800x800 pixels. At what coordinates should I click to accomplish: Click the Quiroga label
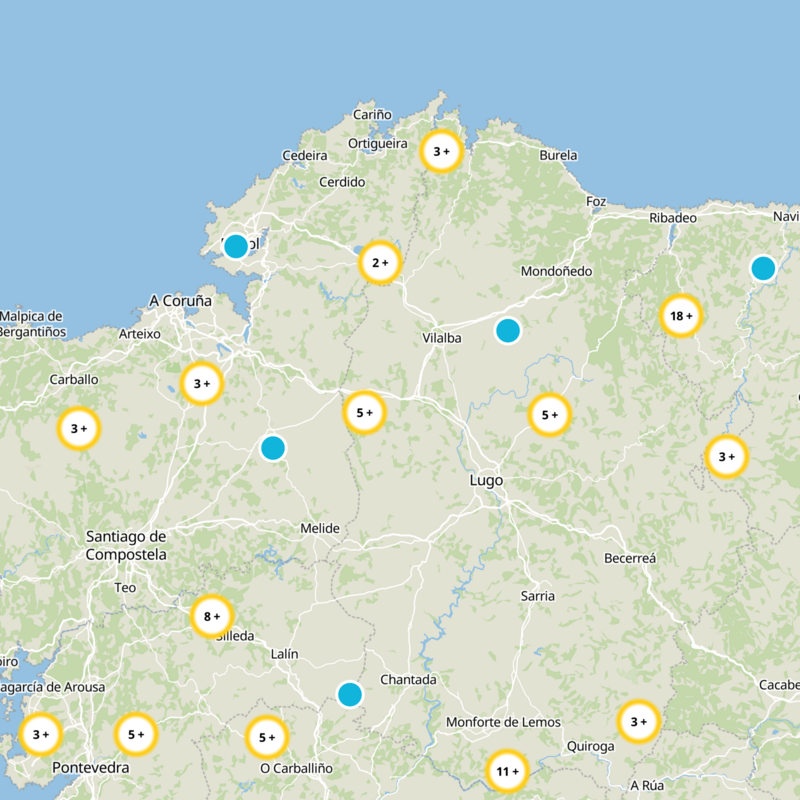[x=591, y=747]
